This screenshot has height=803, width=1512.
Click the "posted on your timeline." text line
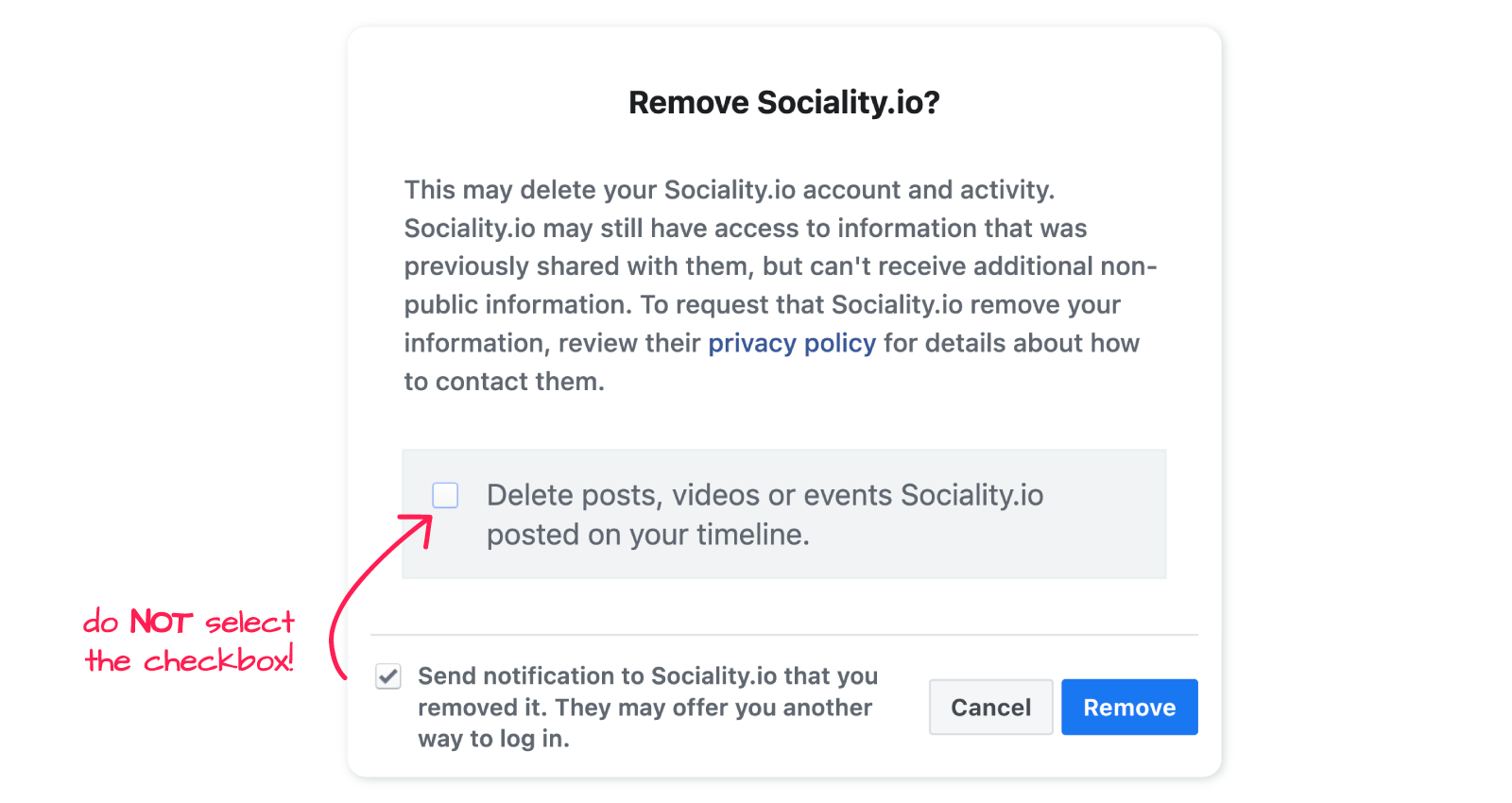click(648, 535)
